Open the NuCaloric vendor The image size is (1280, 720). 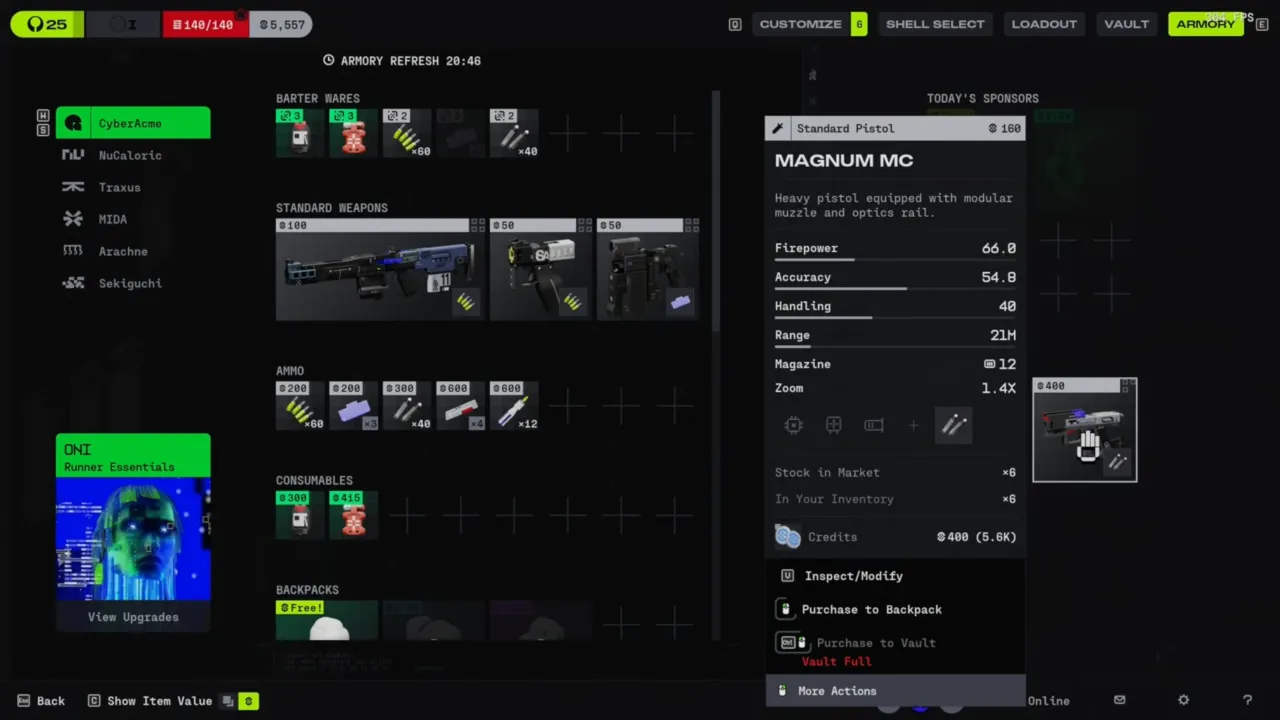(x=129, y=155)
